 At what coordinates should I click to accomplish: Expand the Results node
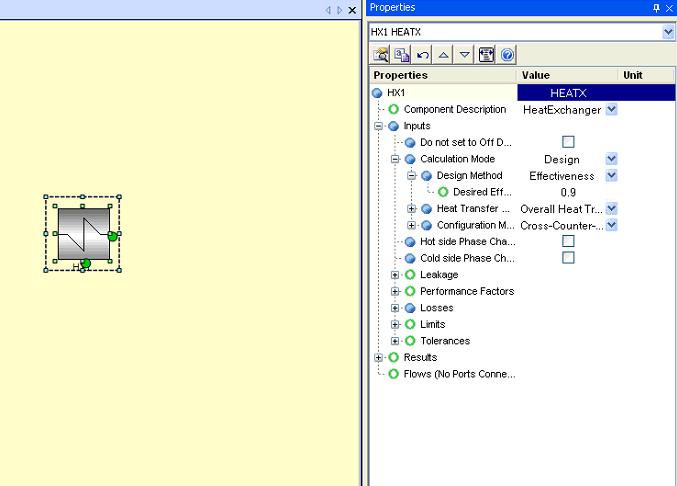pyautogui.click(x=379, y=358)
